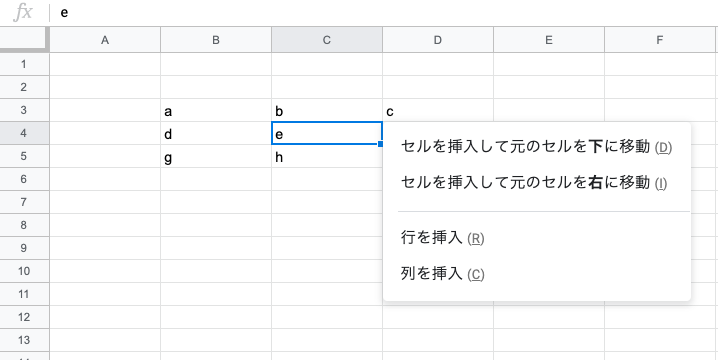718x360 pixels.
Task: Click cell C5 containing h
Action: [326, 156]
